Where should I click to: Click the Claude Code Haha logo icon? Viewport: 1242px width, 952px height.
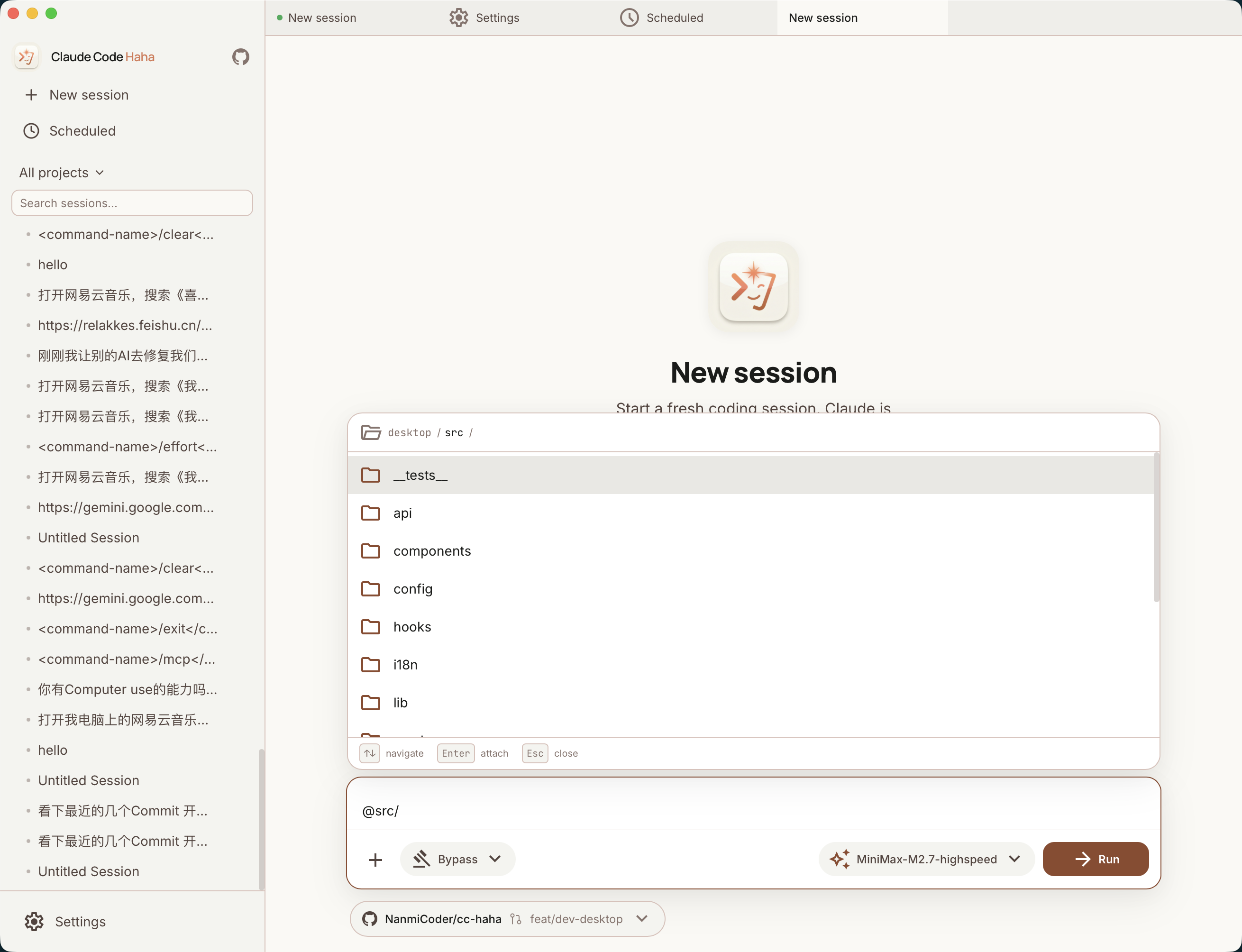(x=27, y=57)
